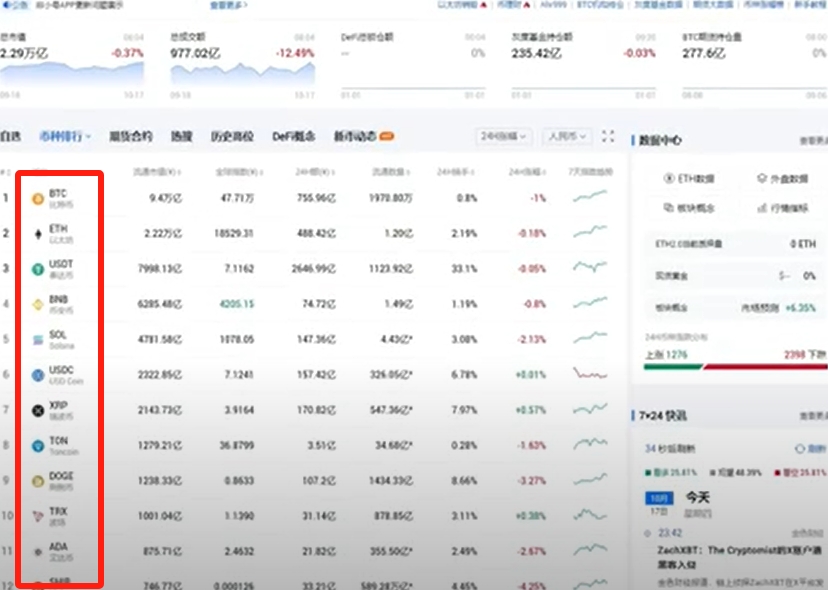The image size is (828, 590).
Task: Click TON index price 36.8799
Action: (x=237, y=445)
